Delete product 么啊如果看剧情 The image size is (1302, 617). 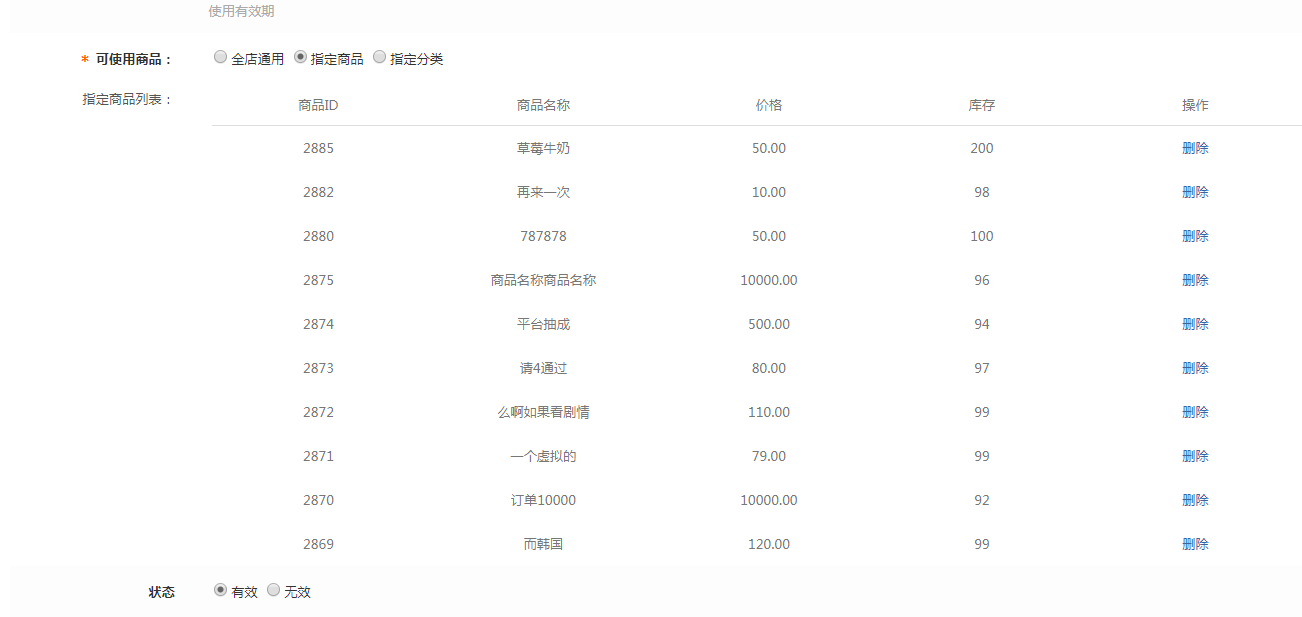tap(1195, 412)
